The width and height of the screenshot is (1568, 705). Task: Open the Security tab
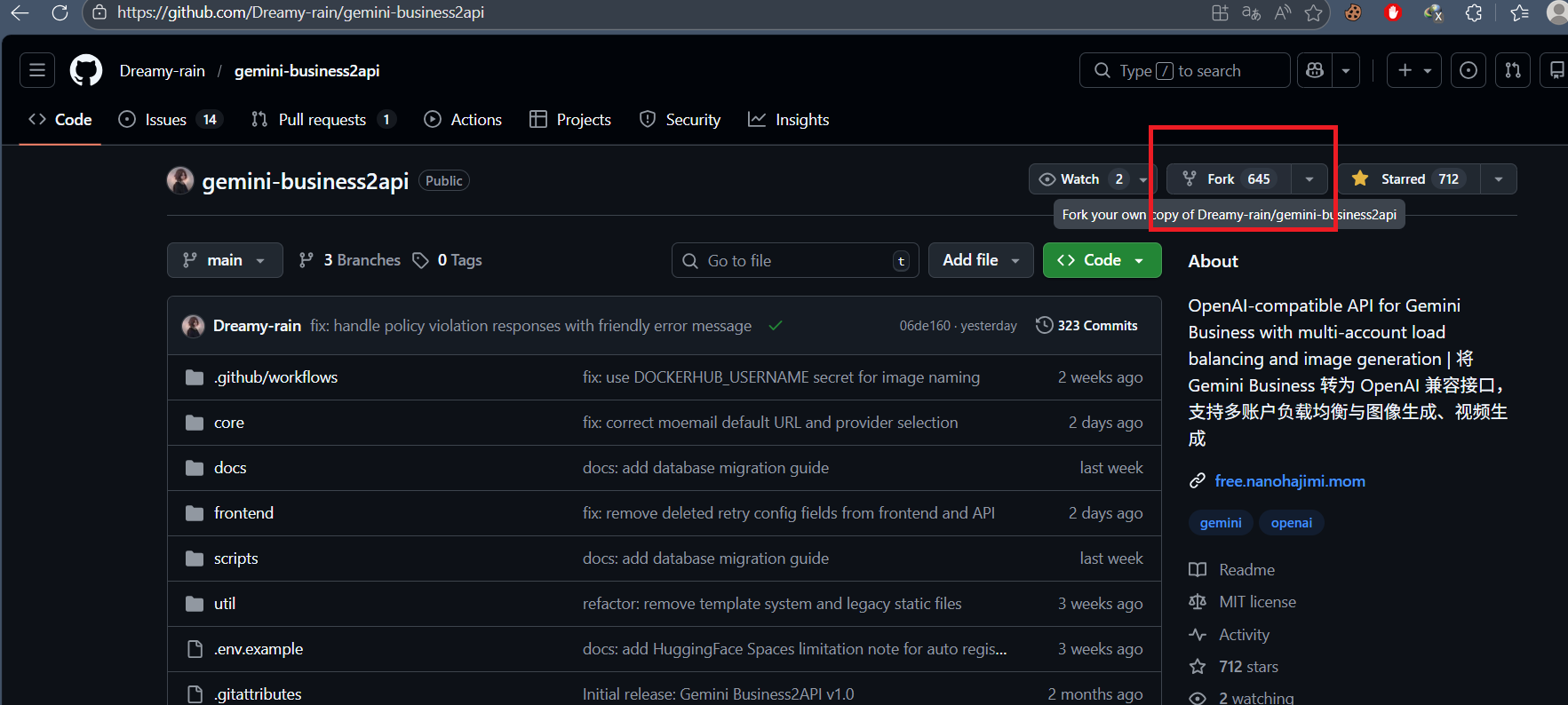click(x=681, y=120)
